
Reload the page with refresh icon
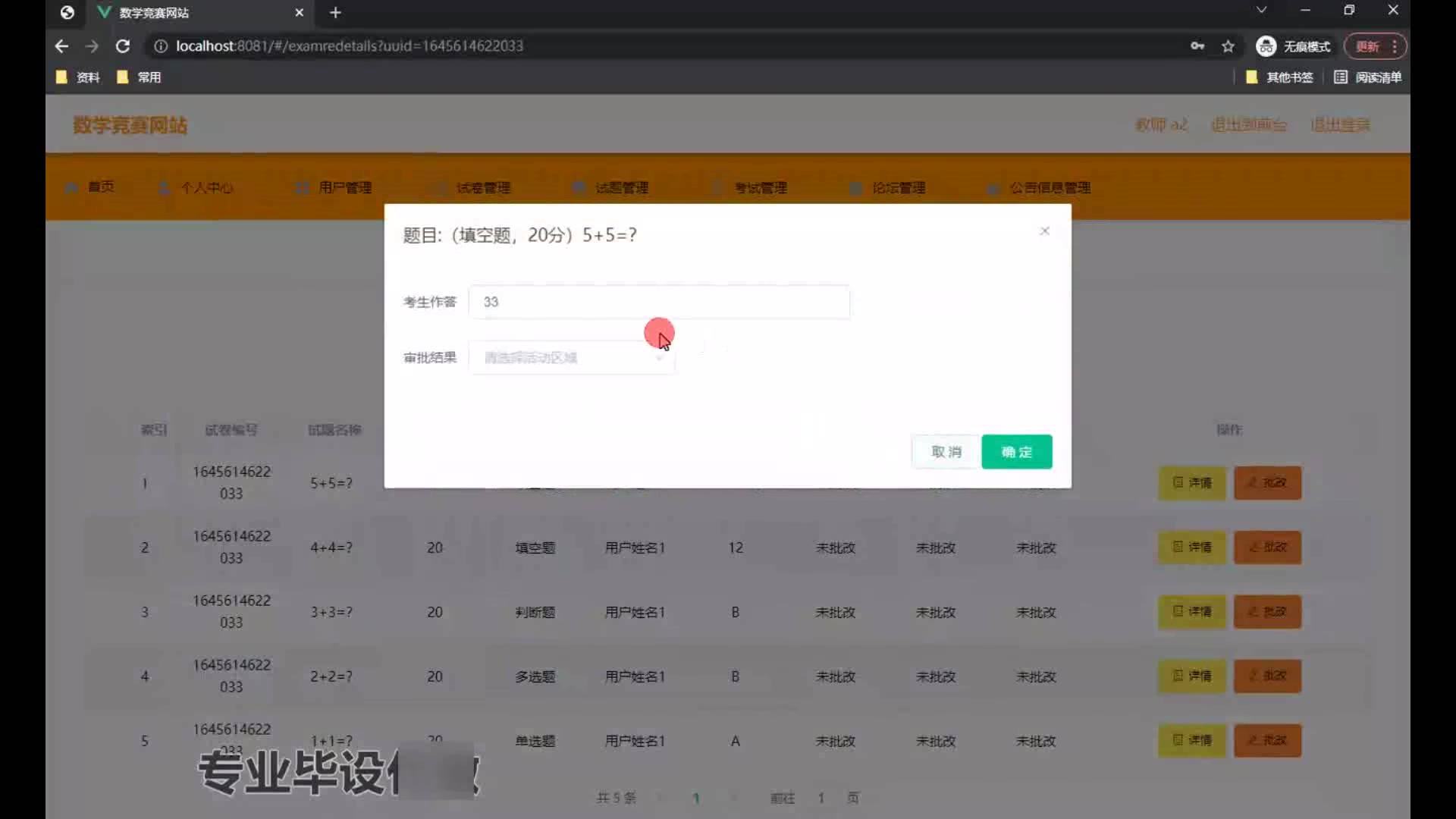(123, 46)
